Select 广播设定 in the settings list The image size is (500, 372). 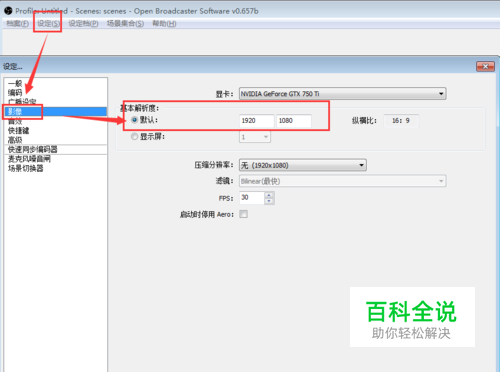point(56,102)
